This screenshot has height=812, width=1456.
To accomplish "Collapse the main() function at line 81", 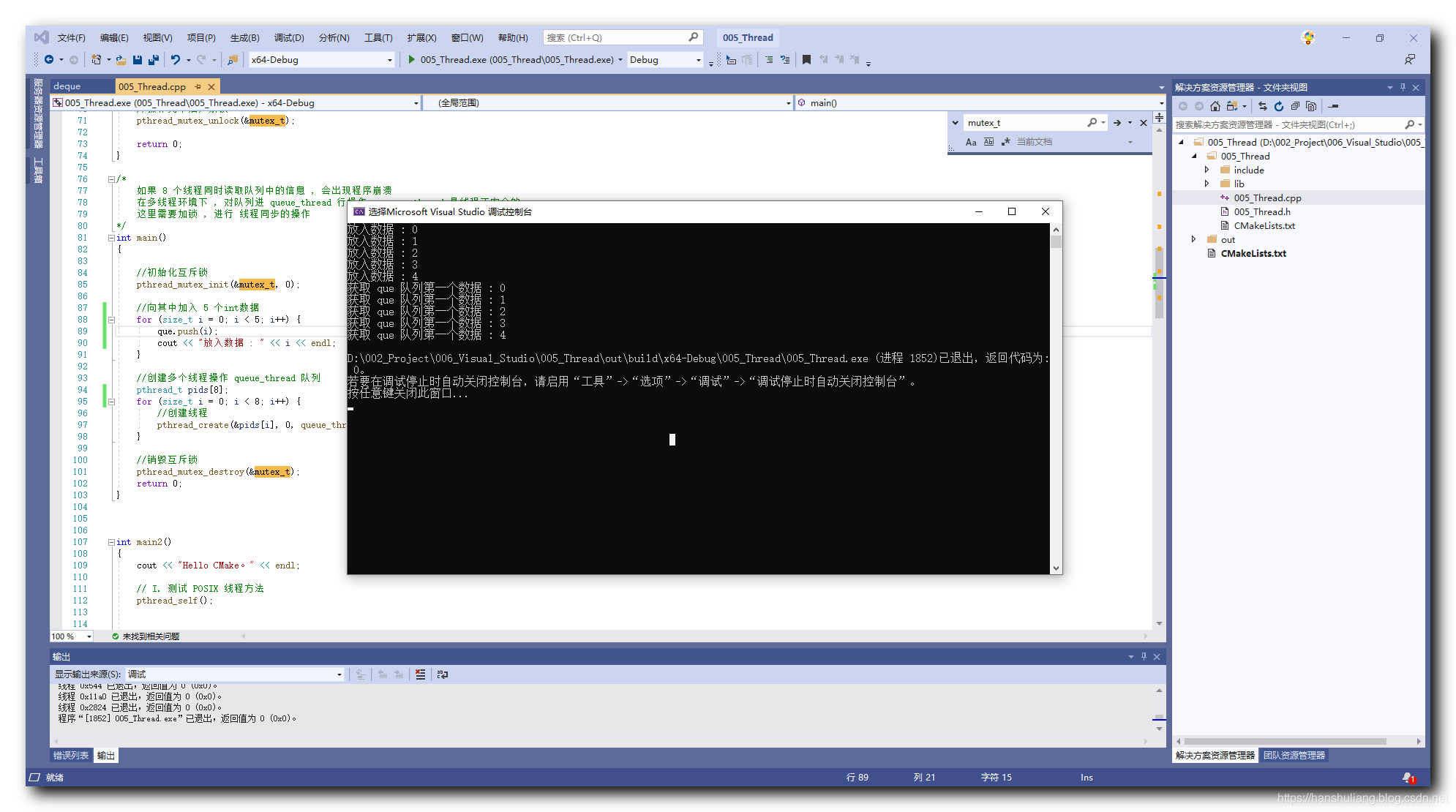I will point(111,238).
